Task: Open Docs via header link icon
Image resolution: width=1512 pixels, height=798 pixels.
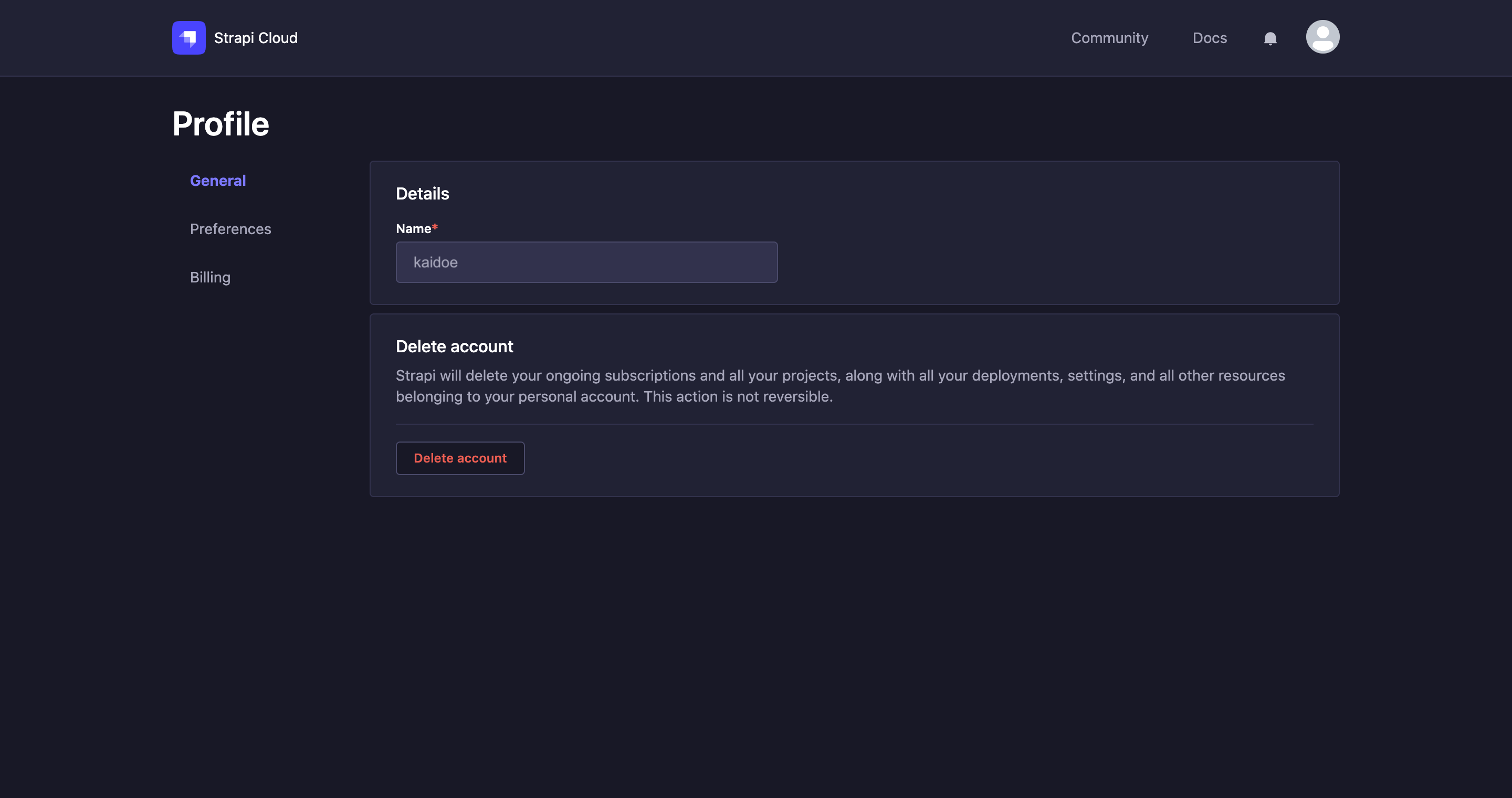Action: click(1210, 36)
